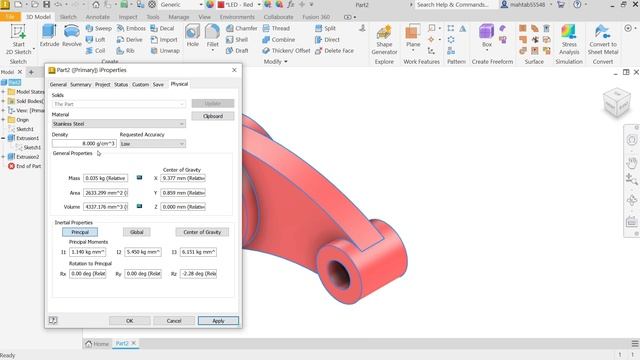The height and width of the screenshot is (360, 640).
Task: Select the Direct edit tool
Action: (x=327, y=40)
